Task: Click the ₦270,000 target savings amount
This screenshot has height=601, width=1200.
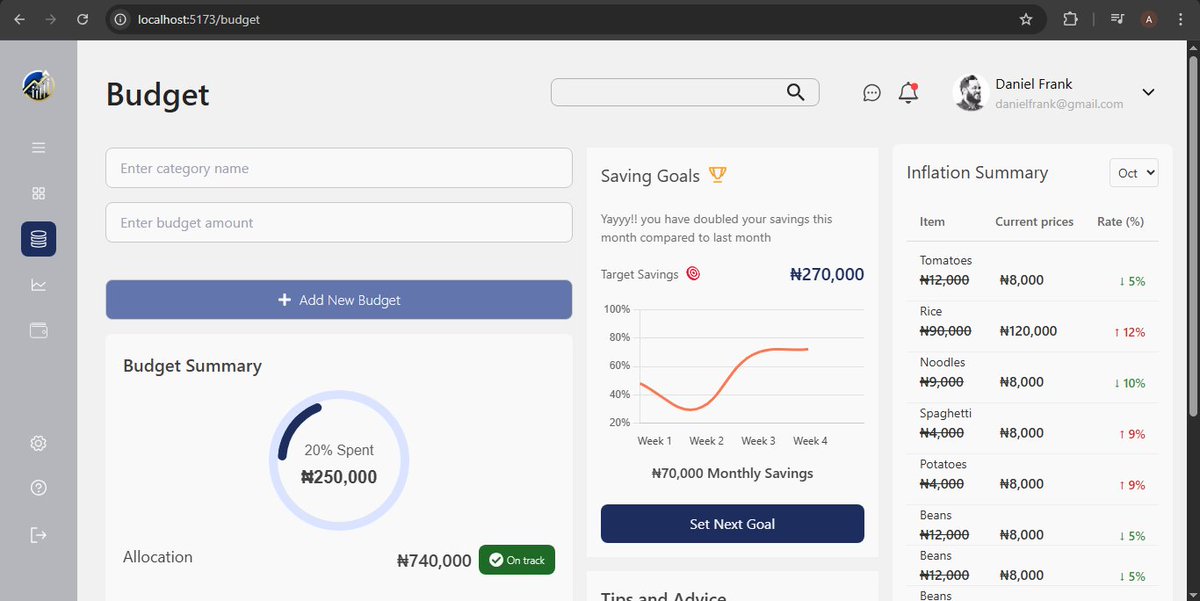Action: click(x=827, y=274)
